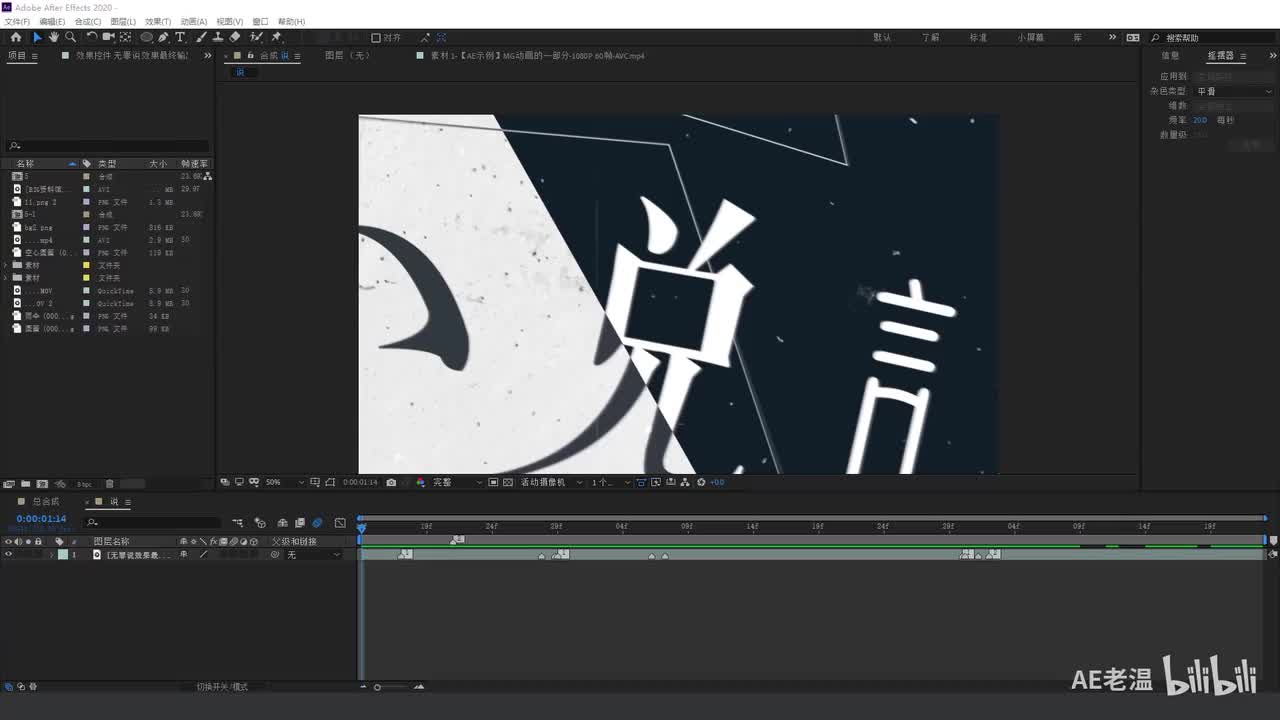
Task: Open the 文件(F) menu
Action: [x=17, y=21]
